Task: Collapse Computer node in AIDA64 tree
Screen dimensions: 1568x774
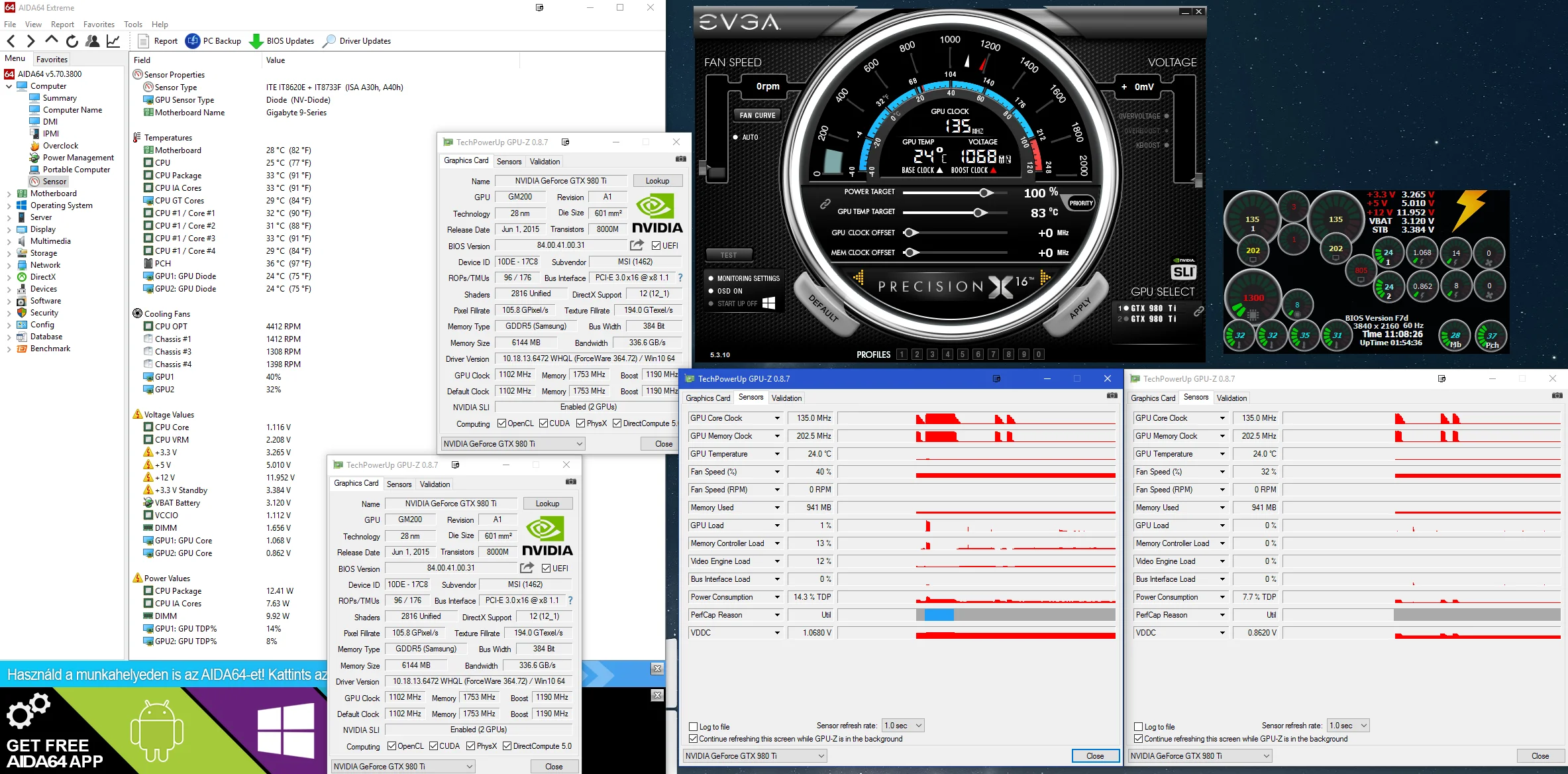Action: (x=9, y=86)
